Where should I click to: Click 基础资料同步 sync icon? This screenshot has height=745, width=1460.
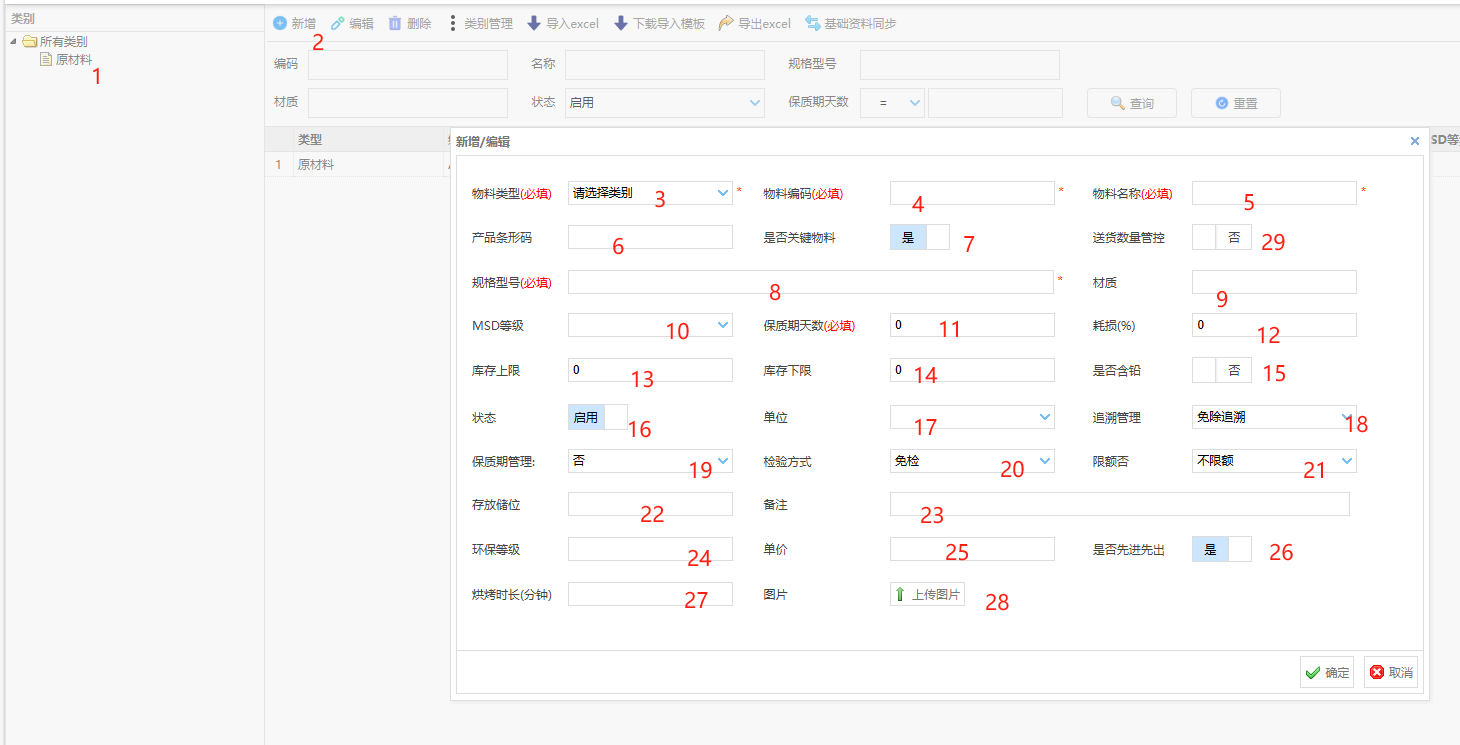(813, 23)
